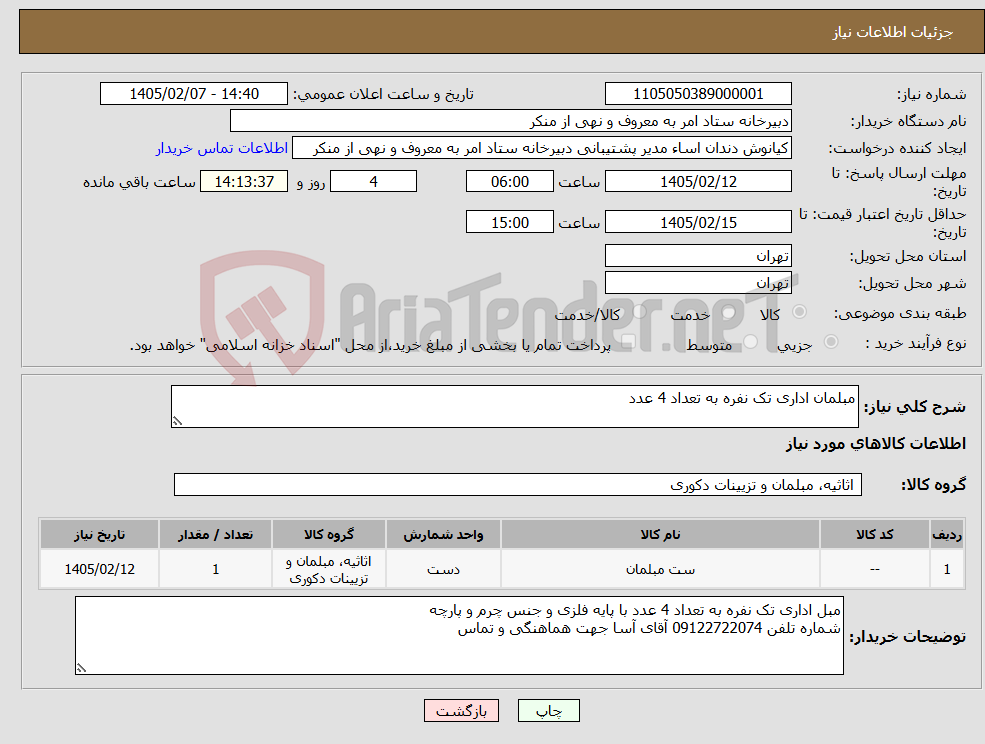Click the گروه کالا column header
985x744 pixels.
329,534
